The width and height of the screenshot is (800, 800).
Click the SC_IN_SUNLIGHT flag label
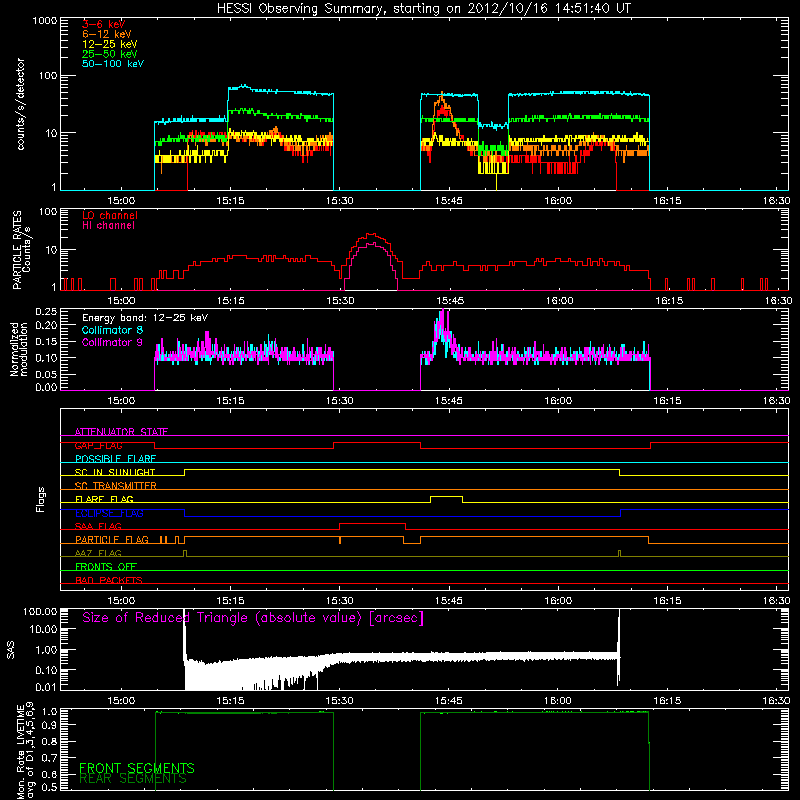[x=115, y=472]
